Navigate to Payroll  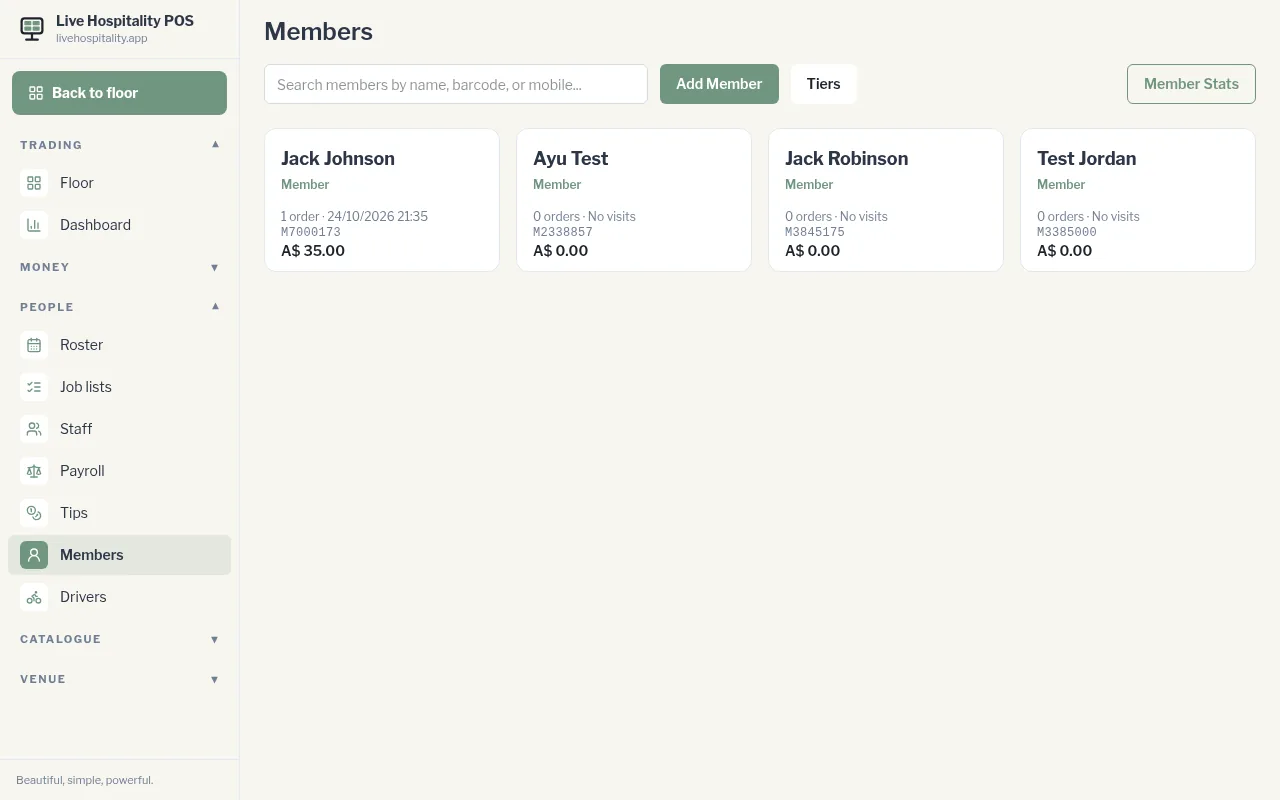pos(119,471)
